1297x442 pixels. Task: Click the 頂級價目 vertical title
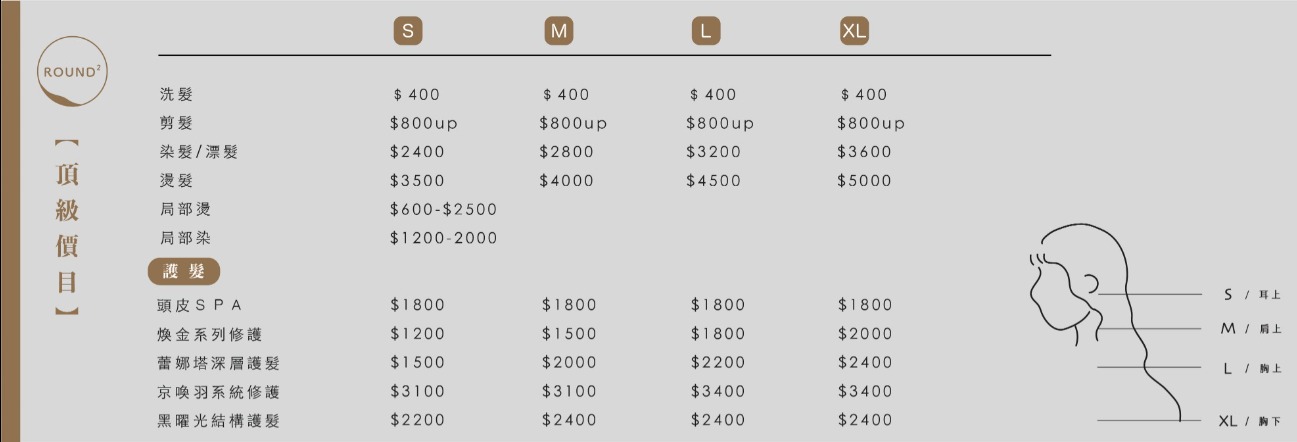[x=66, y=228]
